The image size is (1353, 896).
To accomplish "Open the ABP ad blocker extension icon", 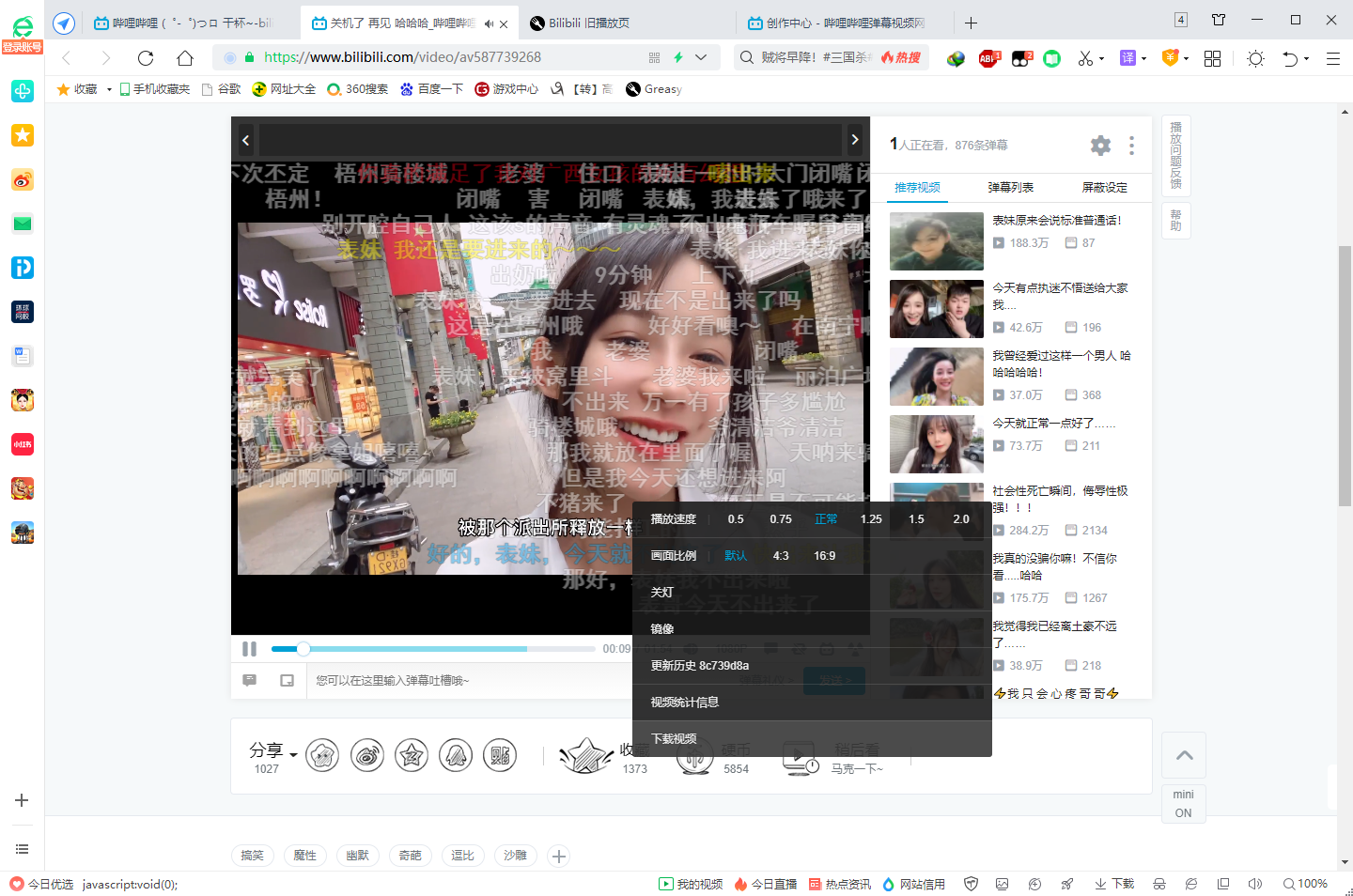I will click(989, 58).
